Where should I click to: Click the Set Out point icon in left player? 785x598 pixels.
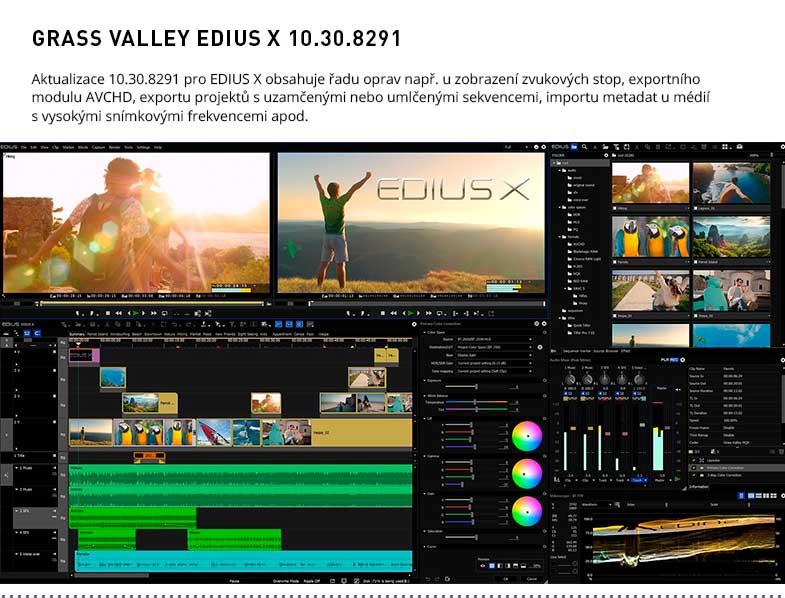(x=93, y=313)
